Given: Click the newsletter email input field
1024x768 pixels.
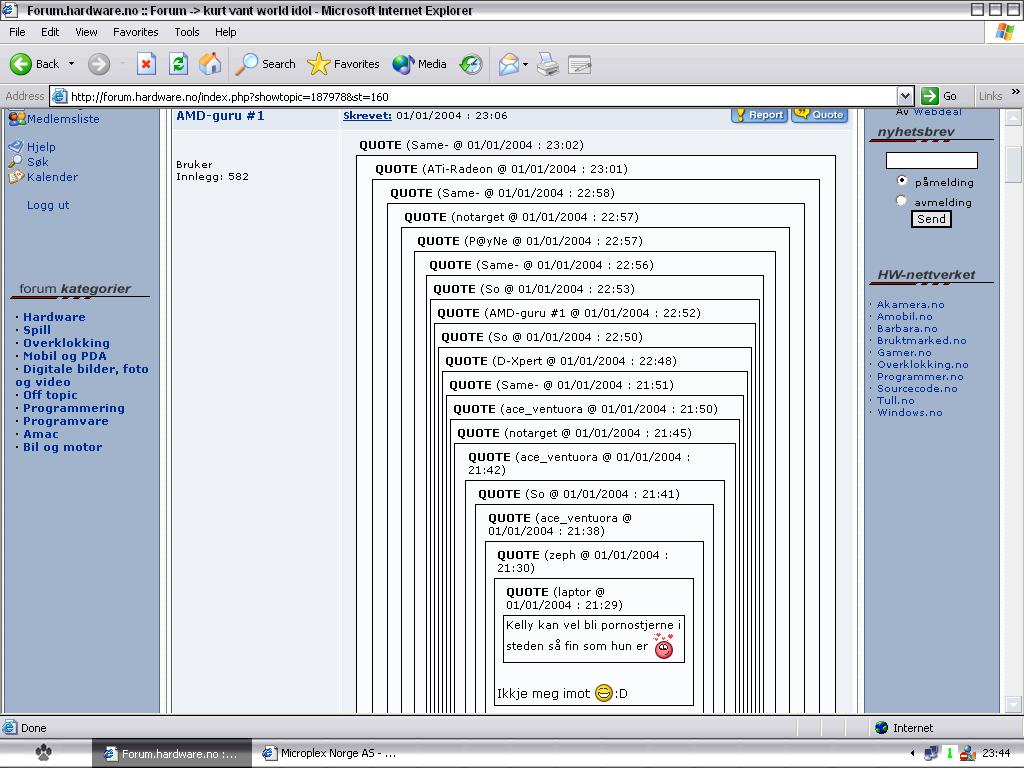Looking at the screenshot, I should [931, 160].
